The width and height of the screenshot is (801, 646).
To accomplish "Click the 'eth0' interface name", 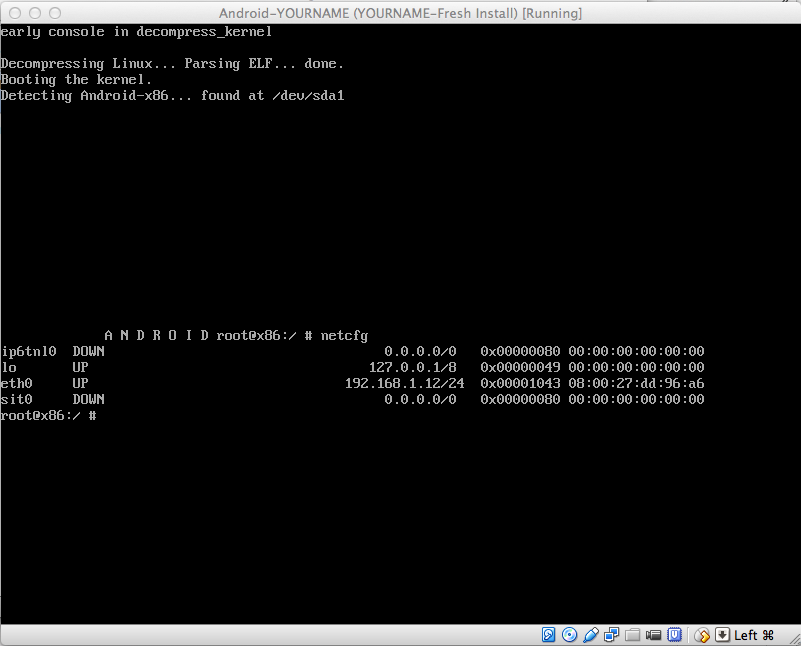I will 16,383.
